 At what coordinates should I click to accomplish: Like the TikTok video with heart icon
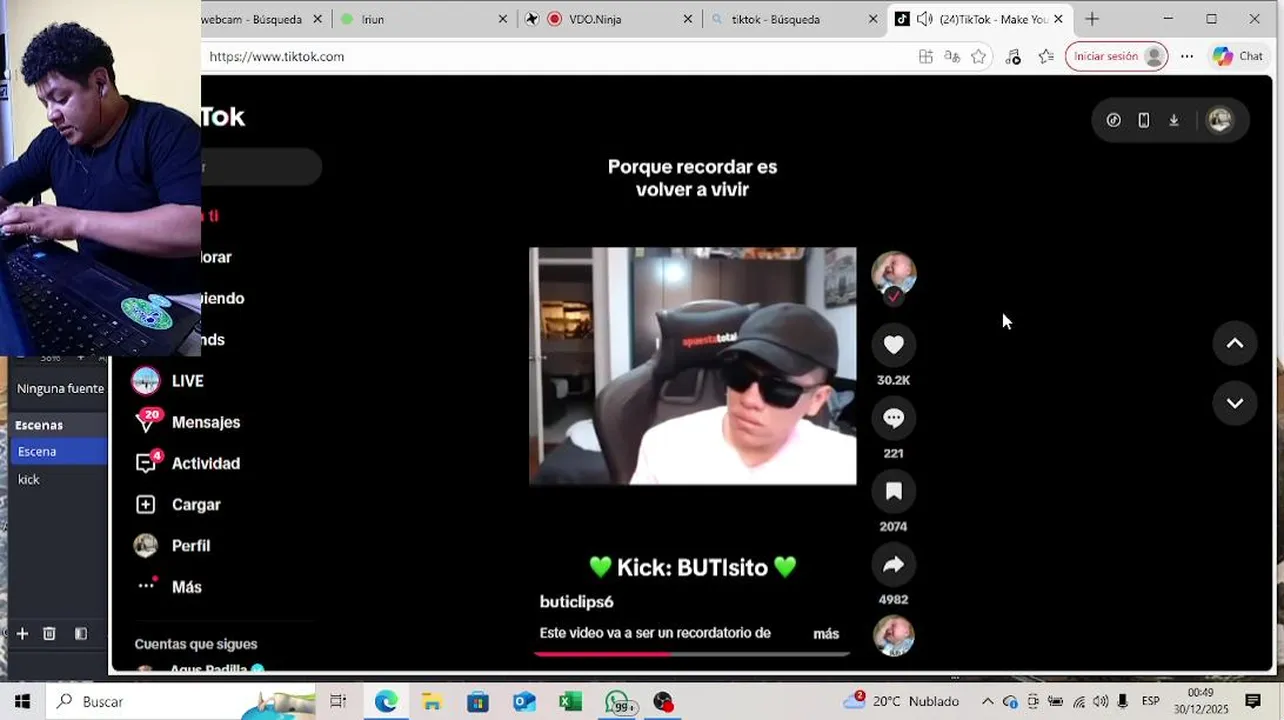point(893,345)
